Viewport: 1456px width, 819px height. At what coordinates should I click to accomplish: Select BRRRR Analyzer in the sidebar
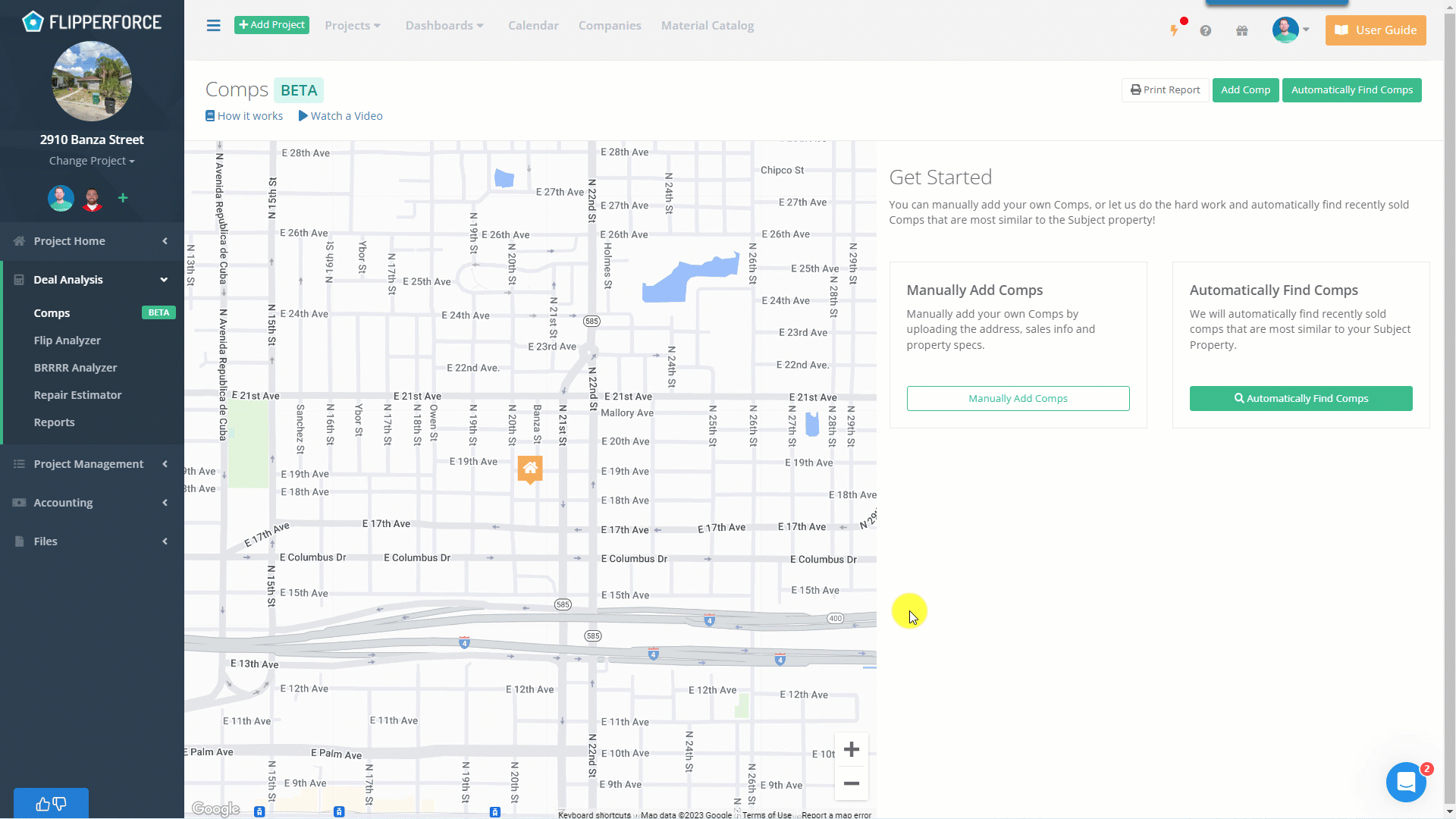point(75,368)
